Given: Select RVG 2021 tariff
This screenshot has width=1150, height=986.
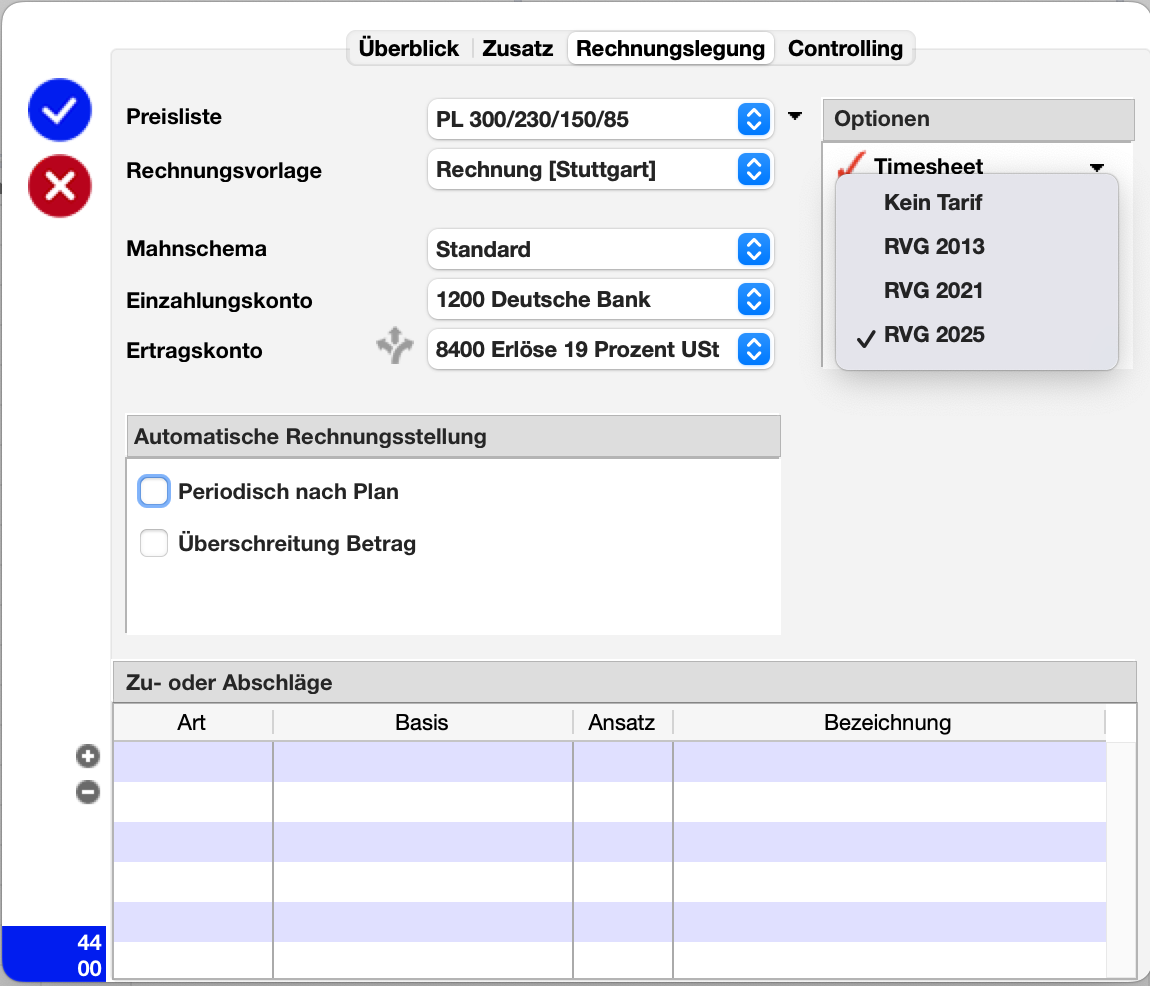Looking at the screenshot, I should point(977,291).
